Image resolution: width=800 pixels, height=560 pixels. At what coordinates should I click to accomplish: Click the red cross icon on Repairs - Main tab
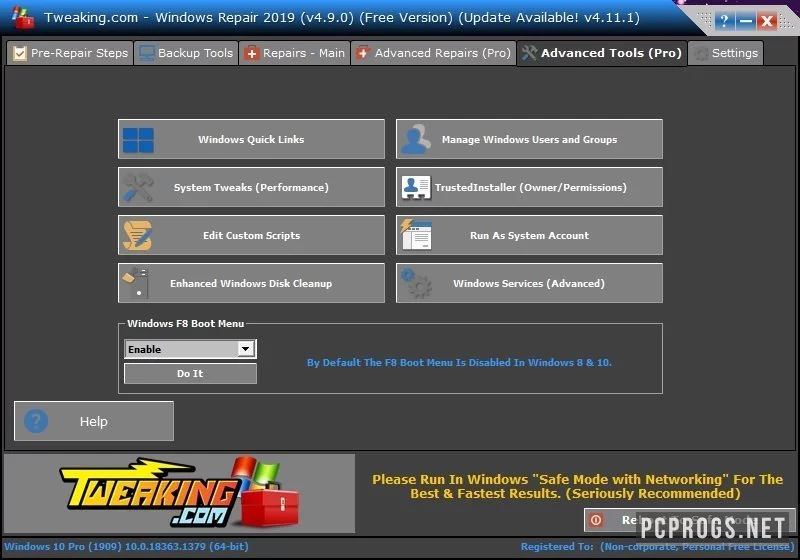click(x=252, y=53)
